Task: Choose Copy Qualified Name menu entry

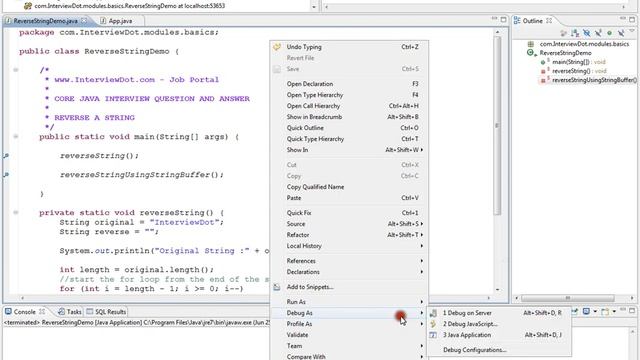Action: (x=349, y=187)
